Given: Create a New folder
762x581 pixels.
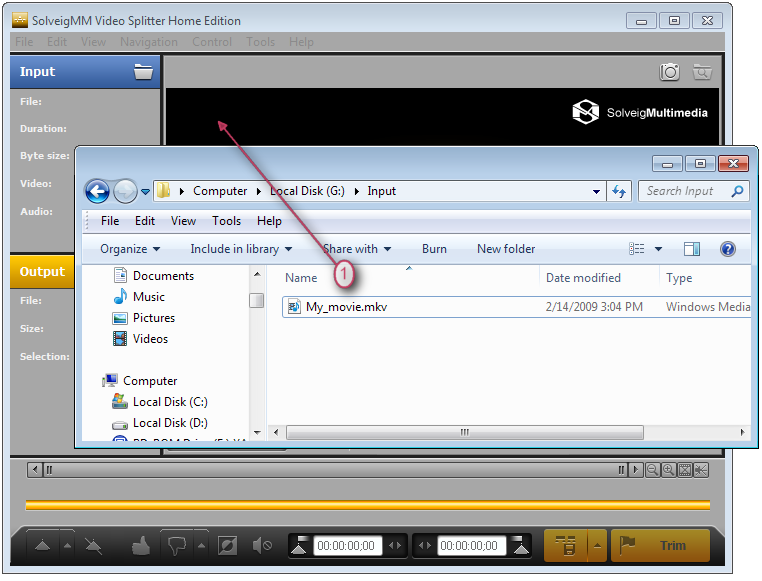Looking at the screenshot, I should coord(506,249).
